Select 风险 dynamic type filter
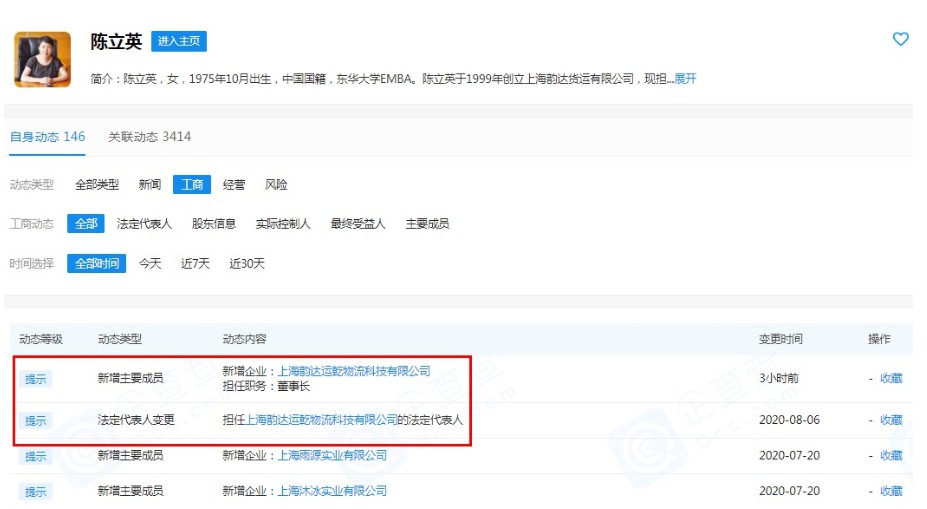Viewport: 927px width, 509px height. tap(276, 185)
